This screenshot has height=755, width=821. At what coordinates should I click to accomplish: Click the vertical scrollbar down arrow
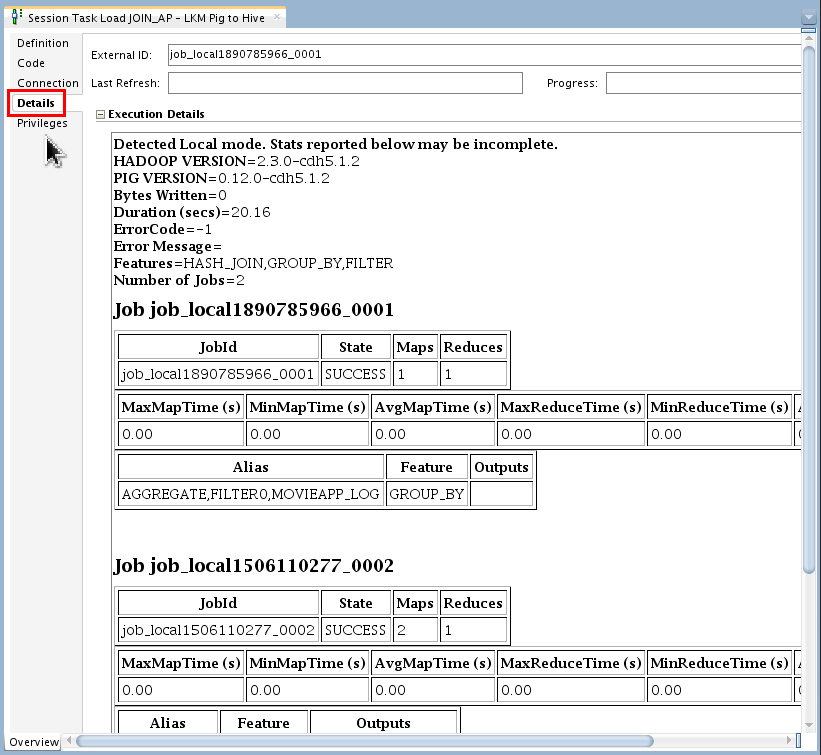[x=809, y=725]
